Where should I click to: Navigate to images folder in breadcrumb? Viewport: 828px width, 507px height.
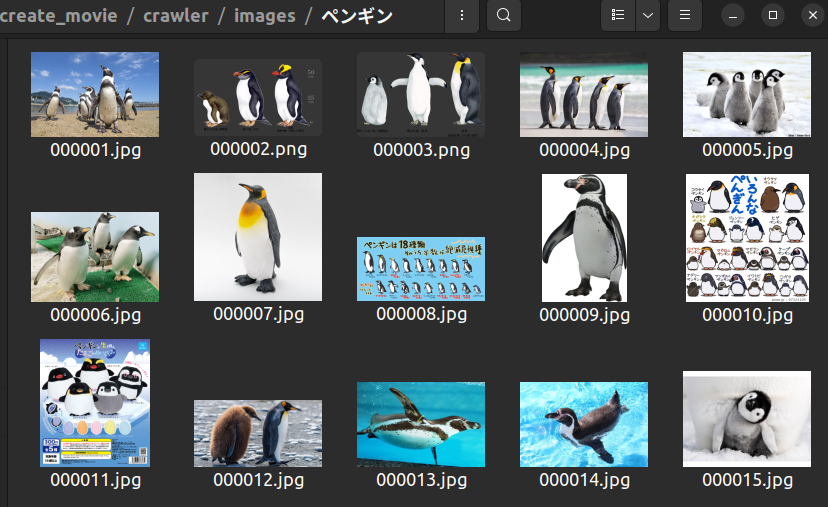click(265, 15)
